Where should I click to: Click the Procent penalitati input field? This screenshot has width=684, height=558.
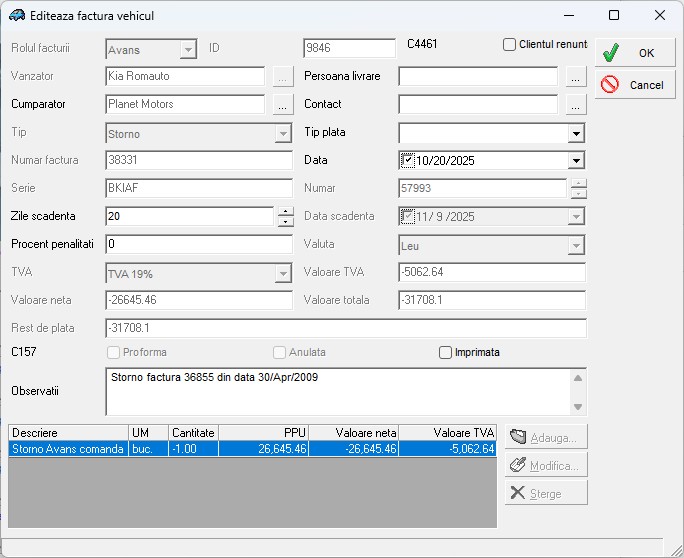[x=198, y=244]
